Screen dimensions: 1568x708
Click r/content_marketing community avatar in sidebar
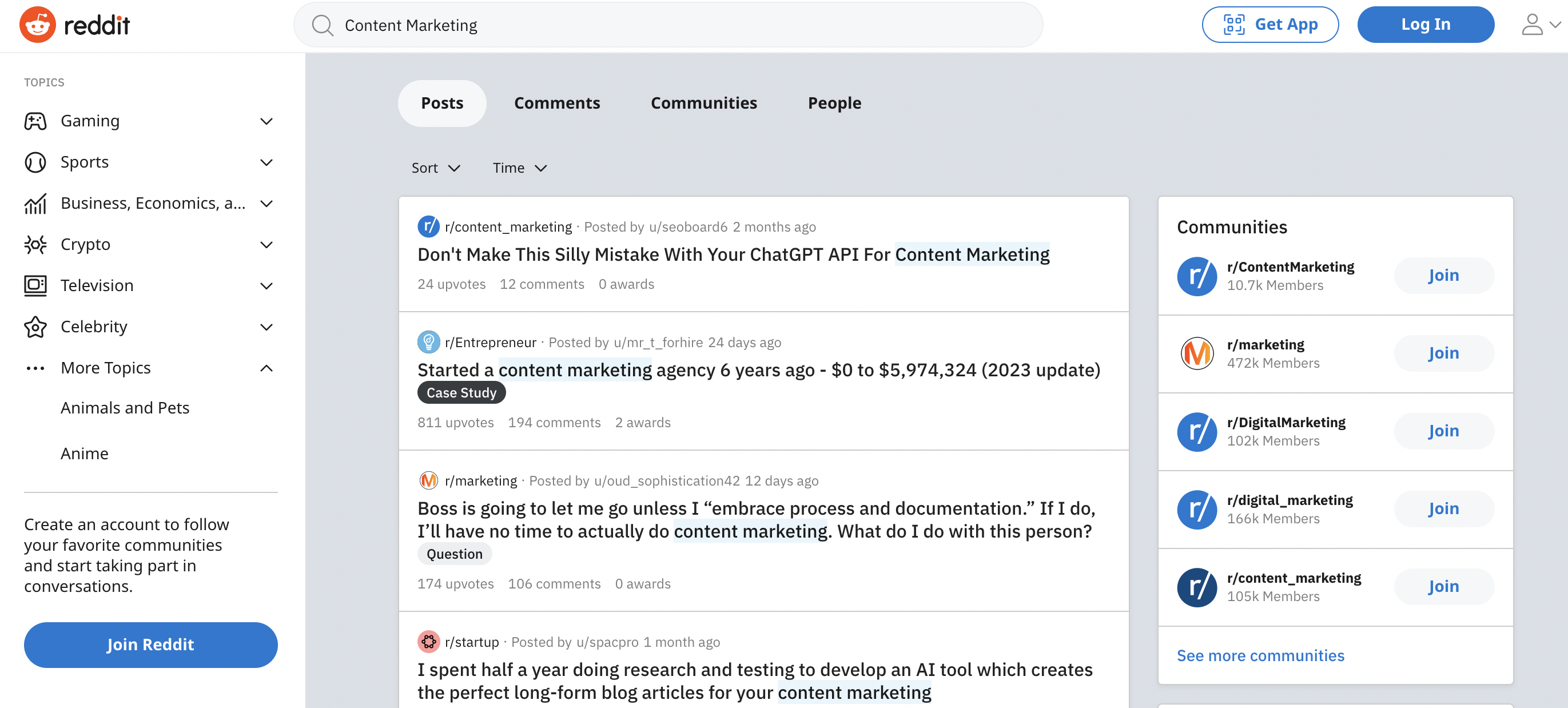point(1197,587)
